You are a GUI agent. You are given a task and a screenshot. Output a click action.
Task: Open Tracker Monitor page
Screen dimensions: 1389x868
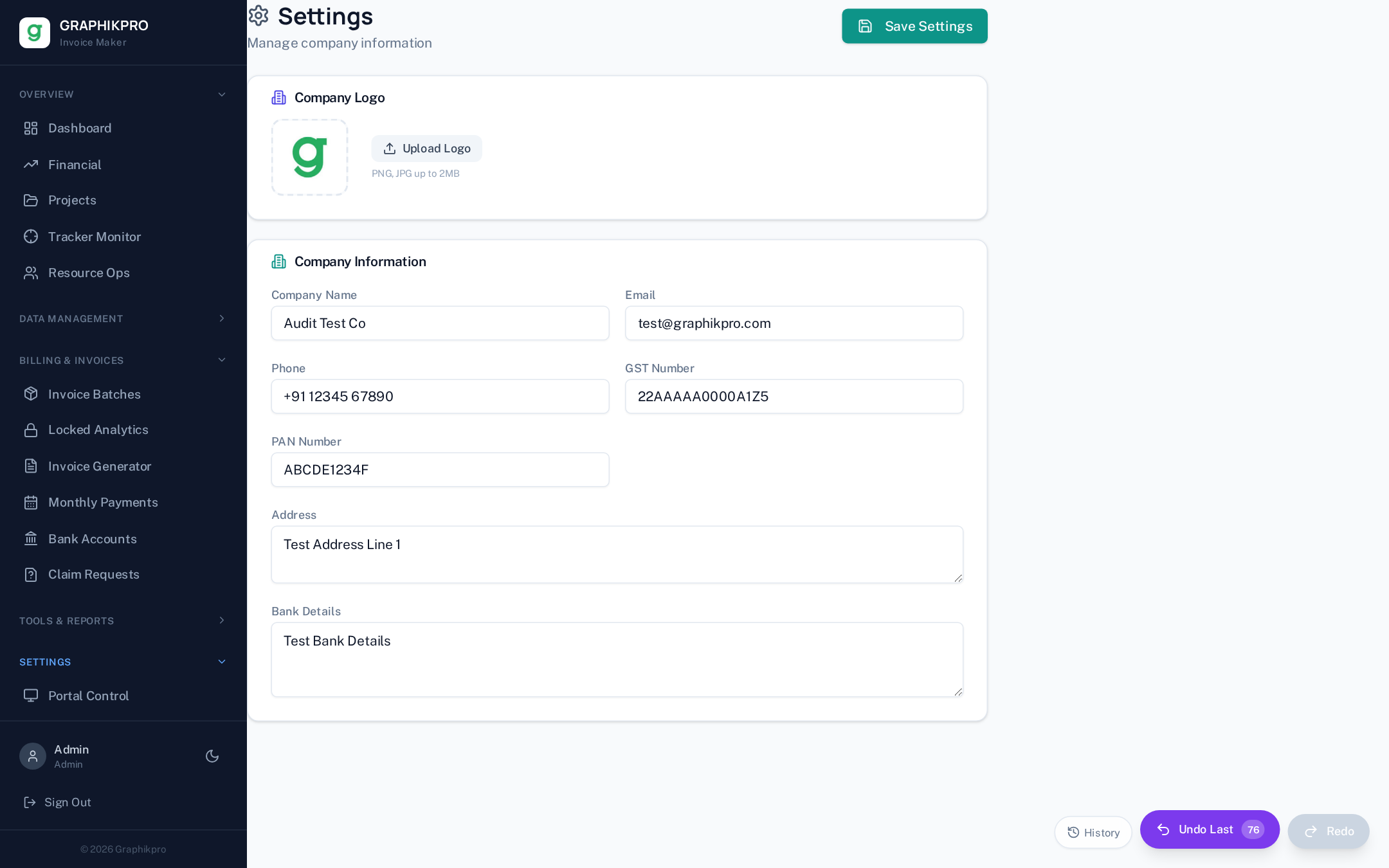[x=123, y=237]
